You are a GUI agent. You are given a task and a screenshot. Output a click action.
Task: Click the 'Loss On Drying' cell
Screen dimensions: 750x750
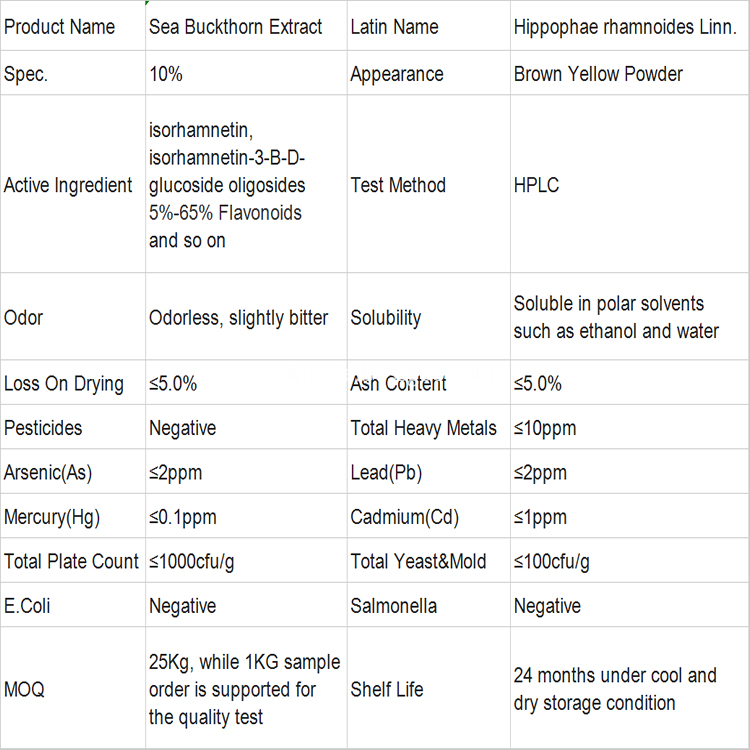pyautogui.click(x=64, y=384)
